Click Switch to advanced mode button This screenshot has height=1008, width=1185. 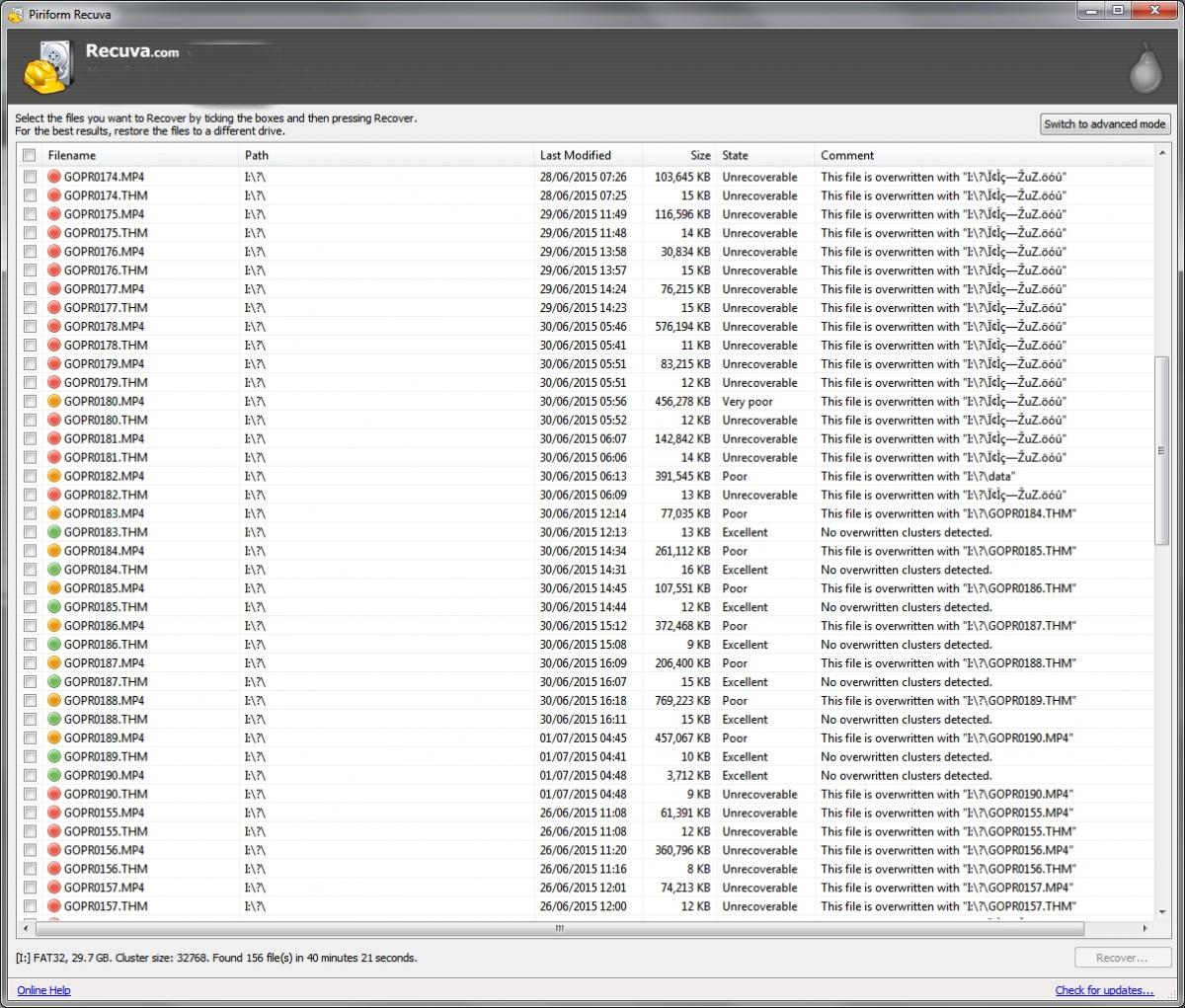coord(1105,124)
